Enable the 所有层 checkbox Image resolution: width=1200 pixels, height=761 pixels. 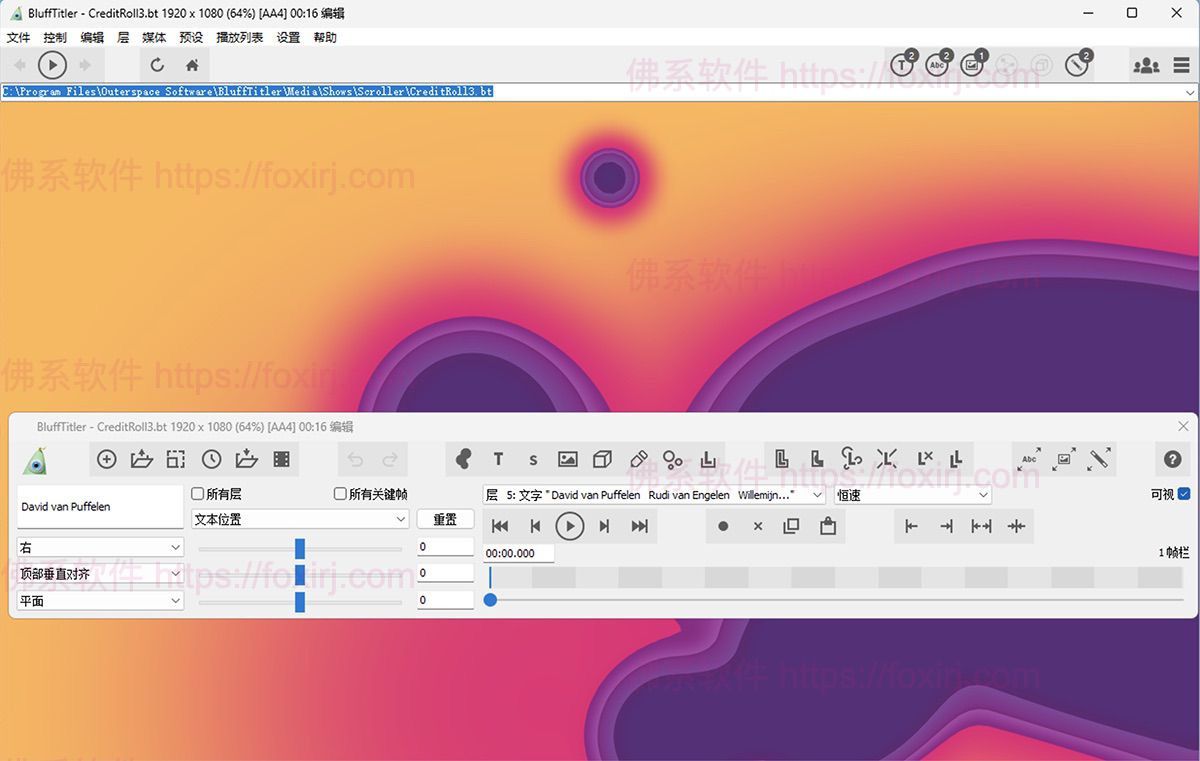[197, 494]
